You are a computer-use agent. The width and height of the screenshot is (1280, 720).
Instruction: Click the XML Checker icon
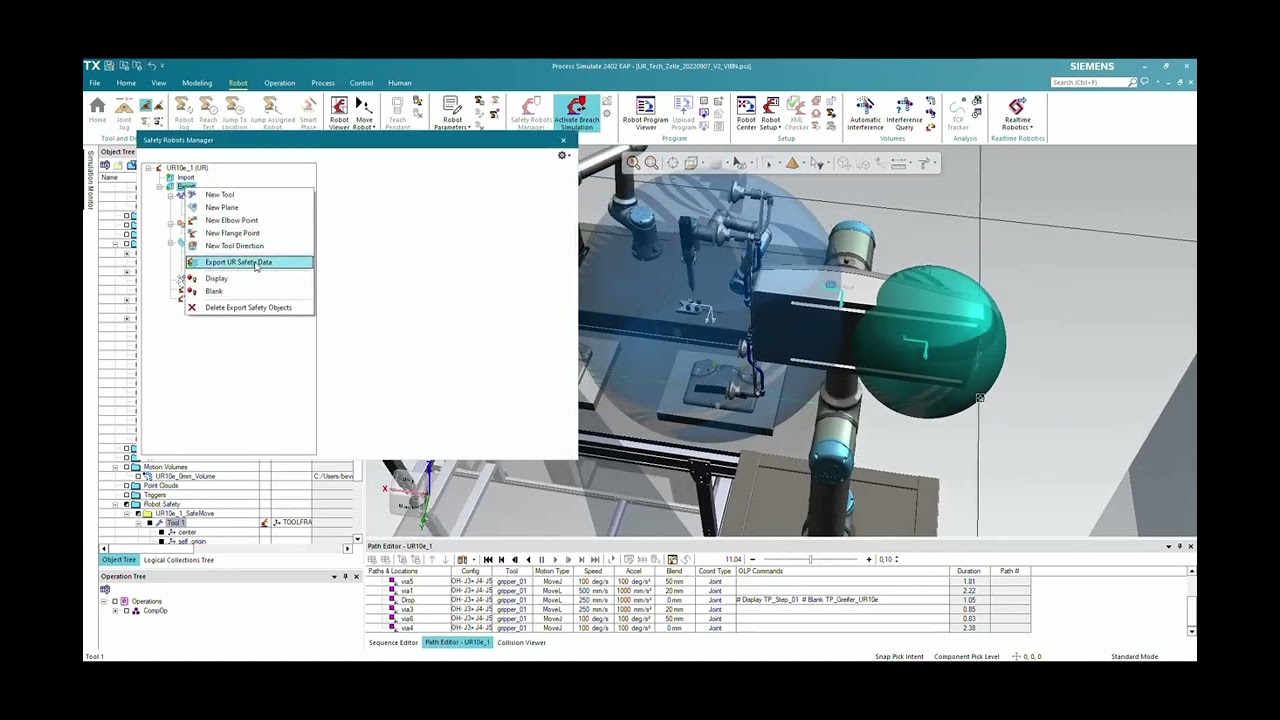796,113
